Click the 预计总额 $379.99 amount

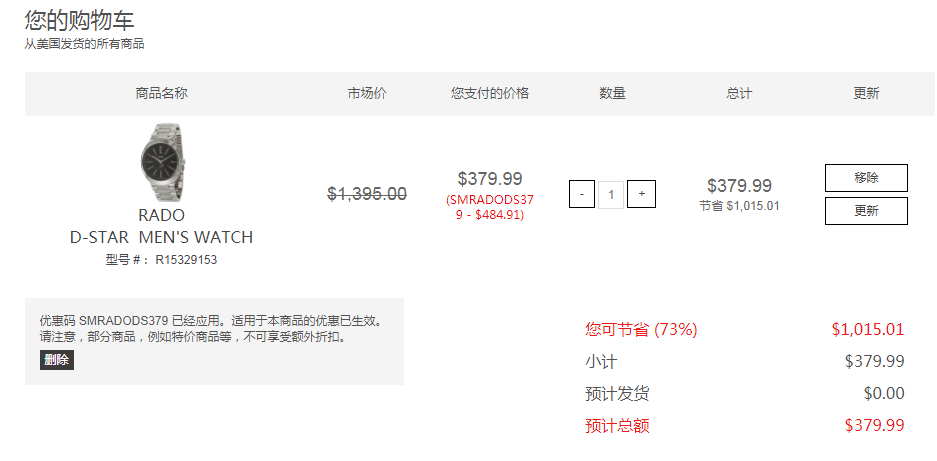pyautogui.click(x=874, y=426)
